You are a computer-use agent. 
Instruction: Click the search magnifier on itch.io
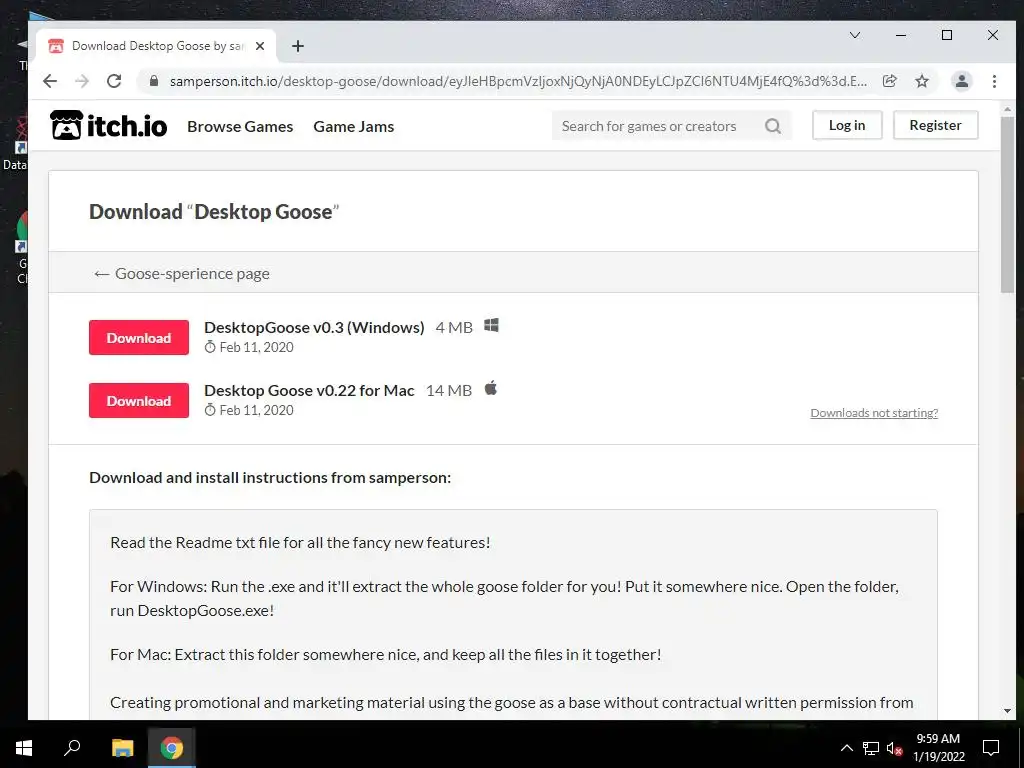point(773,126)
